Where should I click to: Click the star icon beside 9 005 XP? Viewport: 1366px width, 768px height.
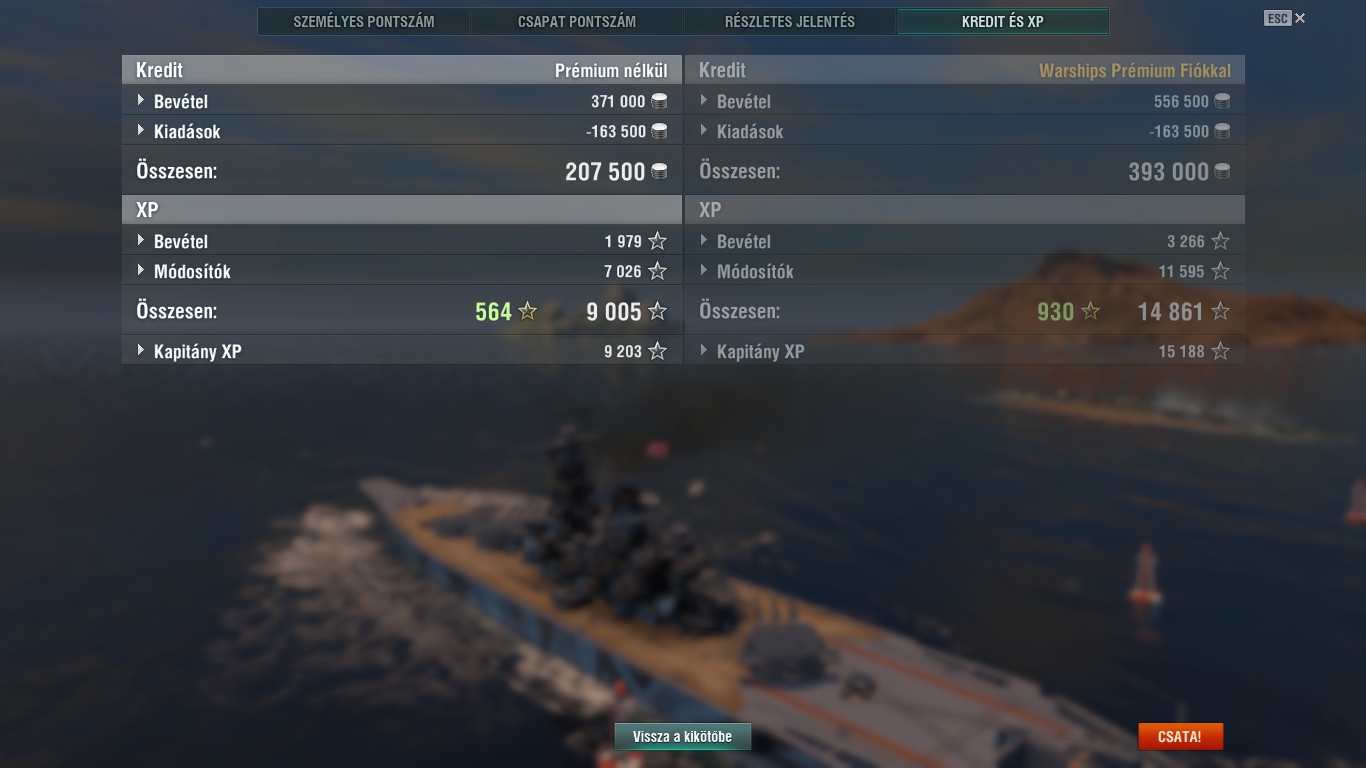[657, 311]
